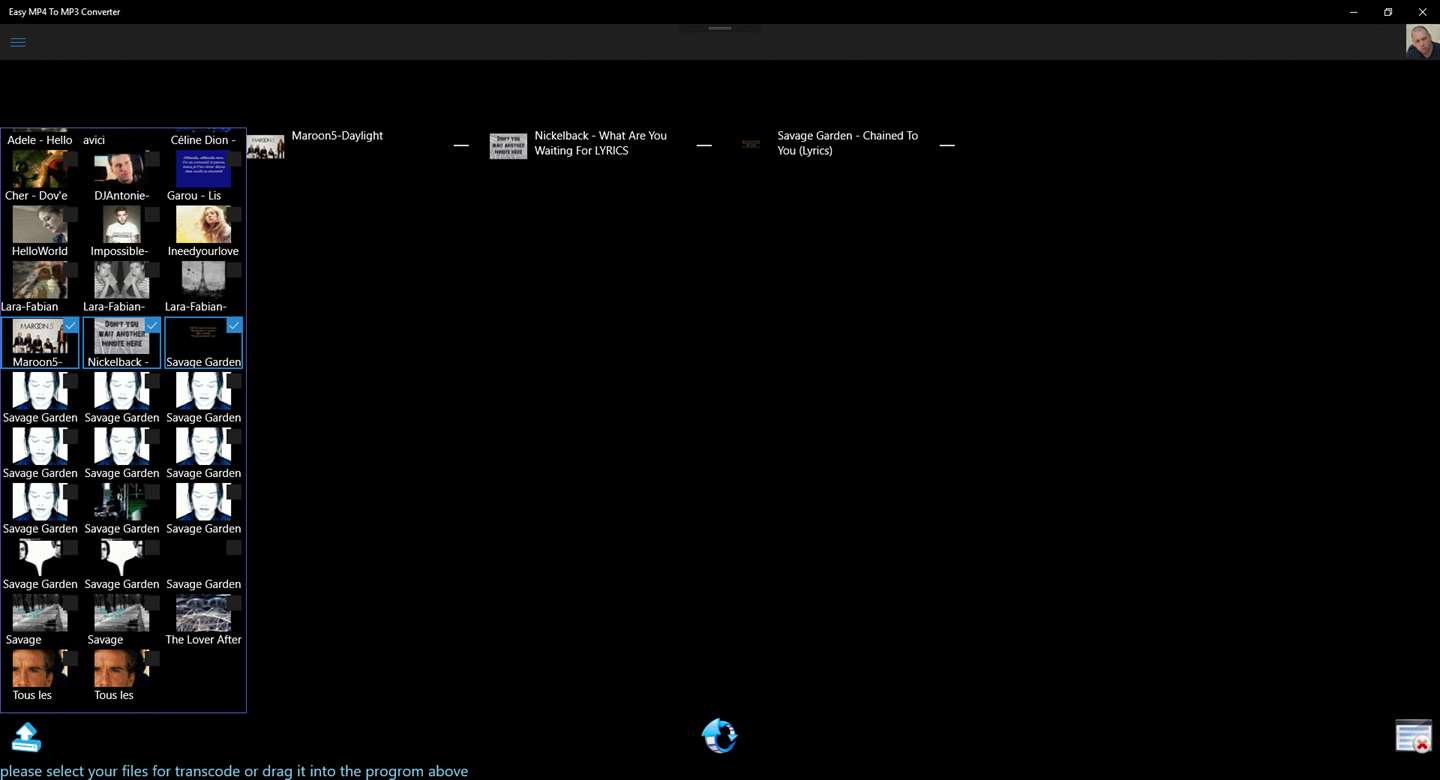The width and height of the screenshot is (1440, 780).
Task: Click the 'The Lover After' label
Action: (203, 640)
